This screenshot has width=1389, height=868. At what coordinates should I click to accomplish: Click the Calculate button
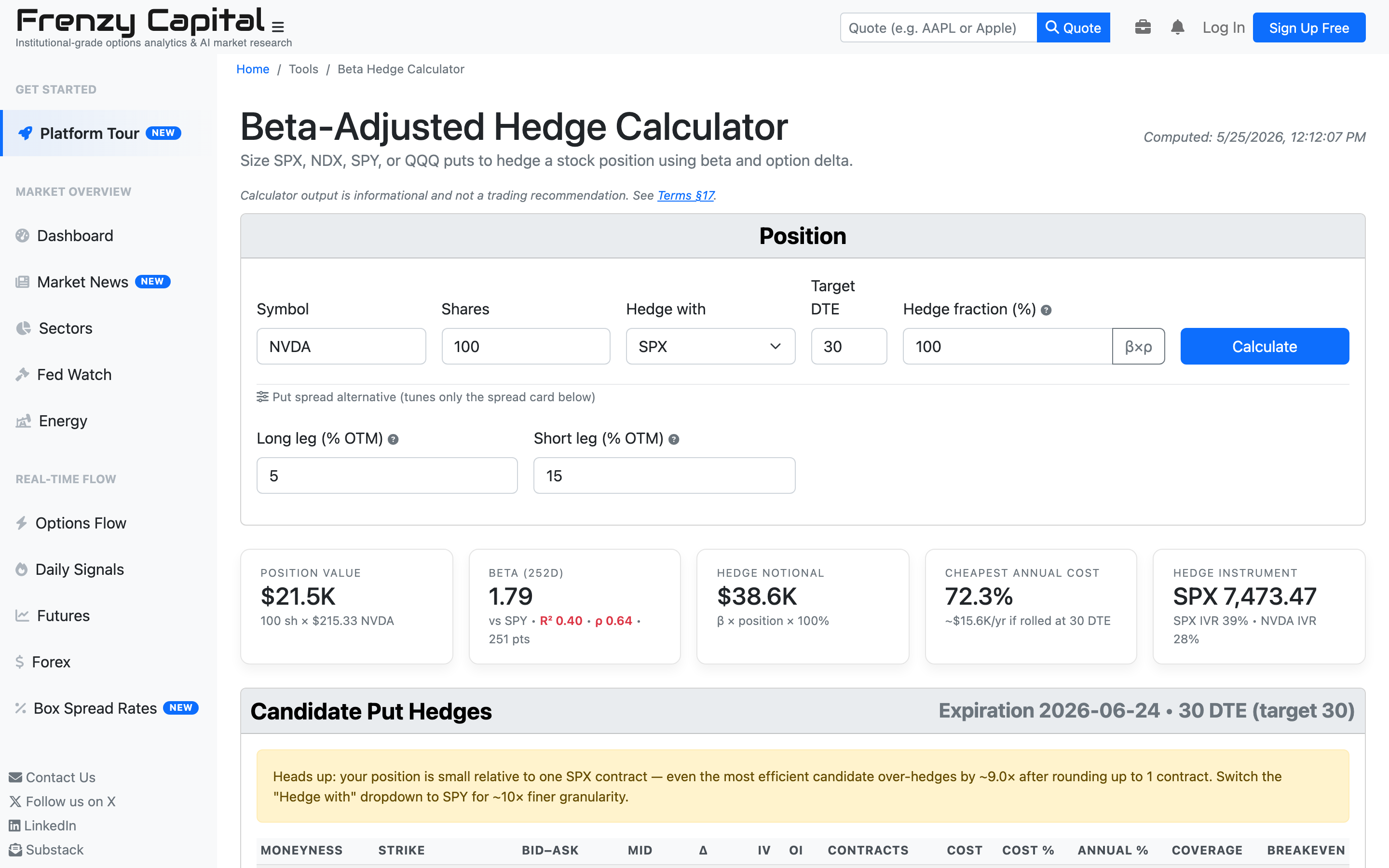1265,346
